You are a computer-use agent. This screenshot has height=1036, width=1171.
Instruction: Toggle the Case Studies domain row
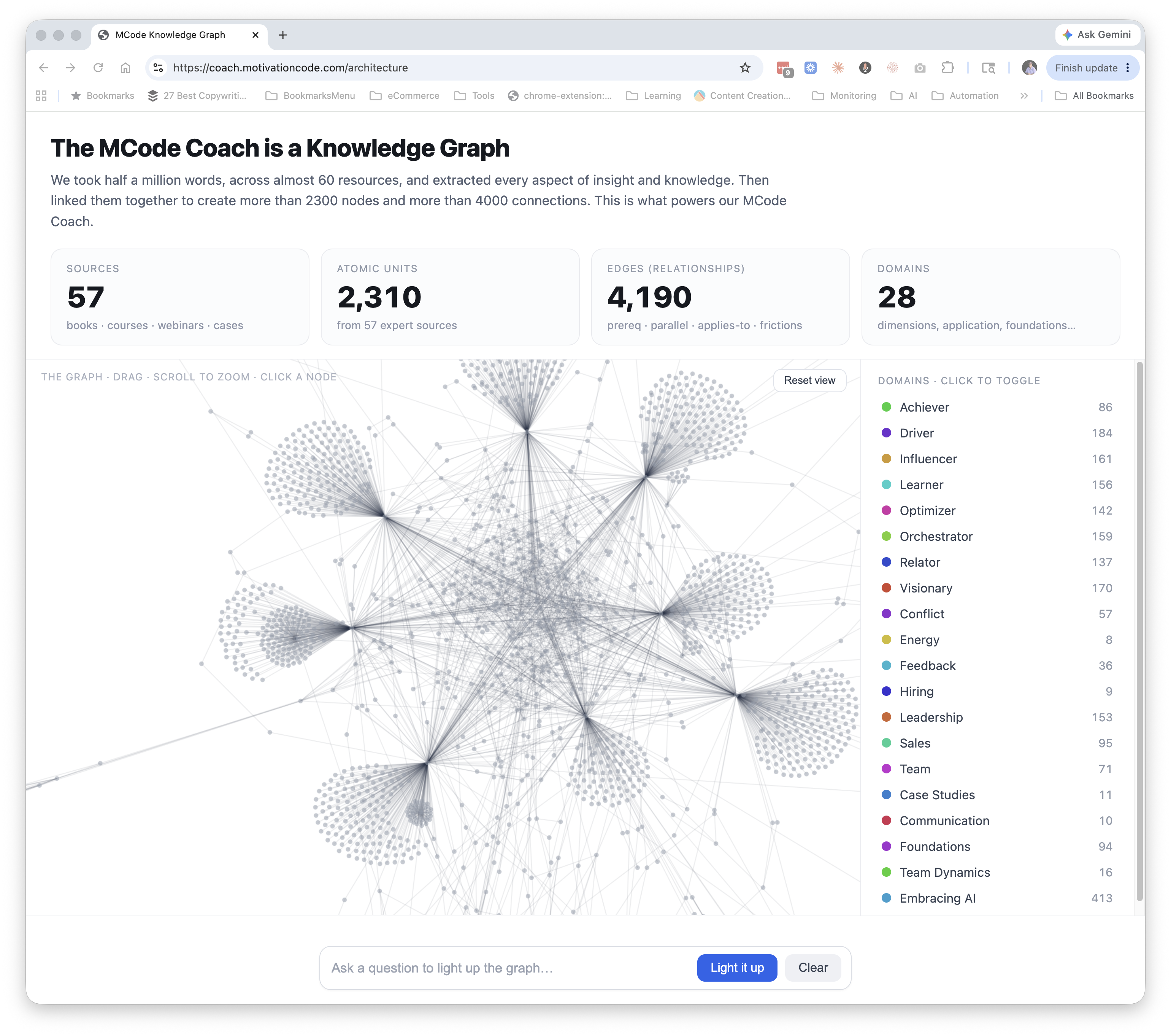tap(996, 795)
